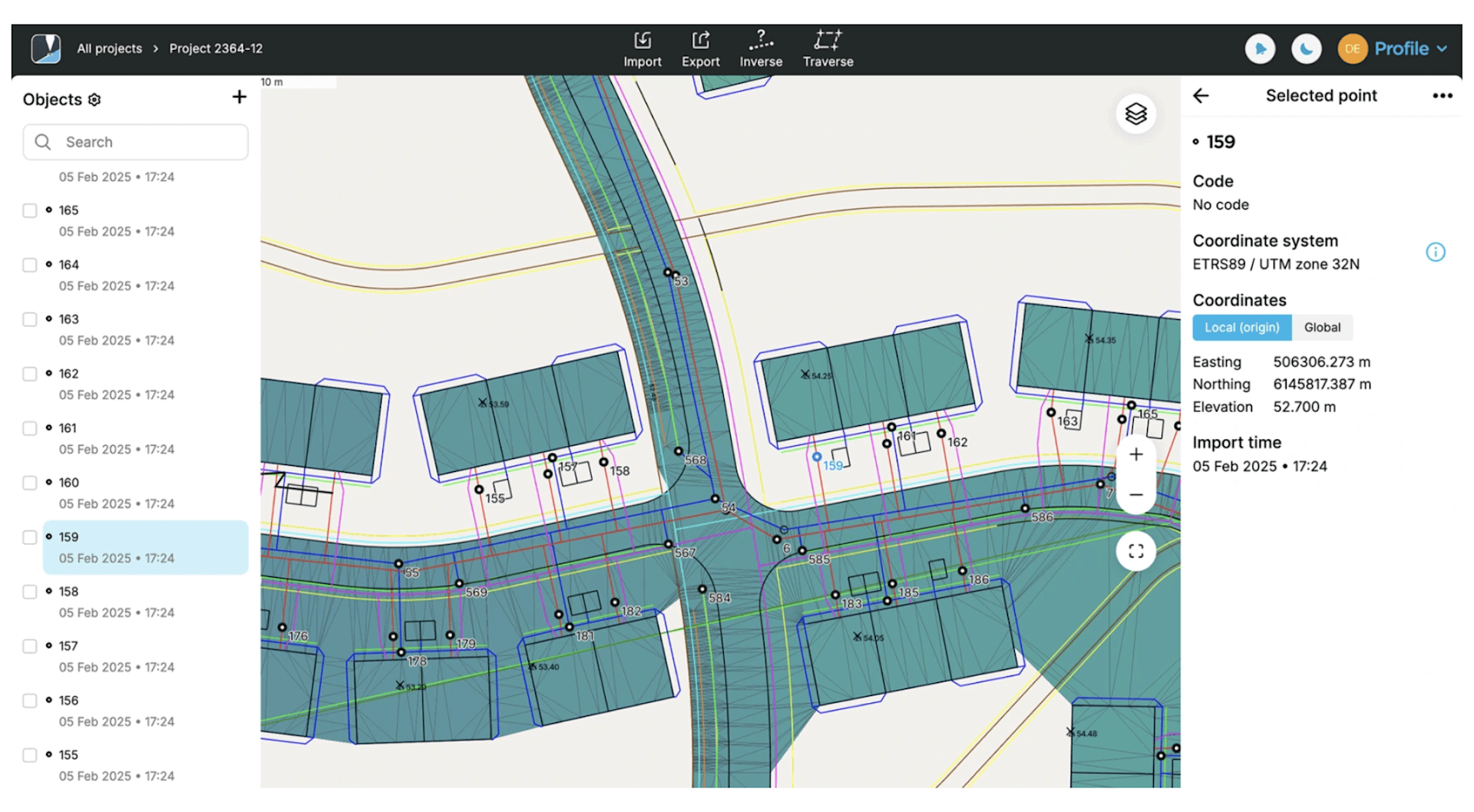The width and height of the screenshot is (1474, 812).
Task: Open the Export tool
Action: [700, 49]
